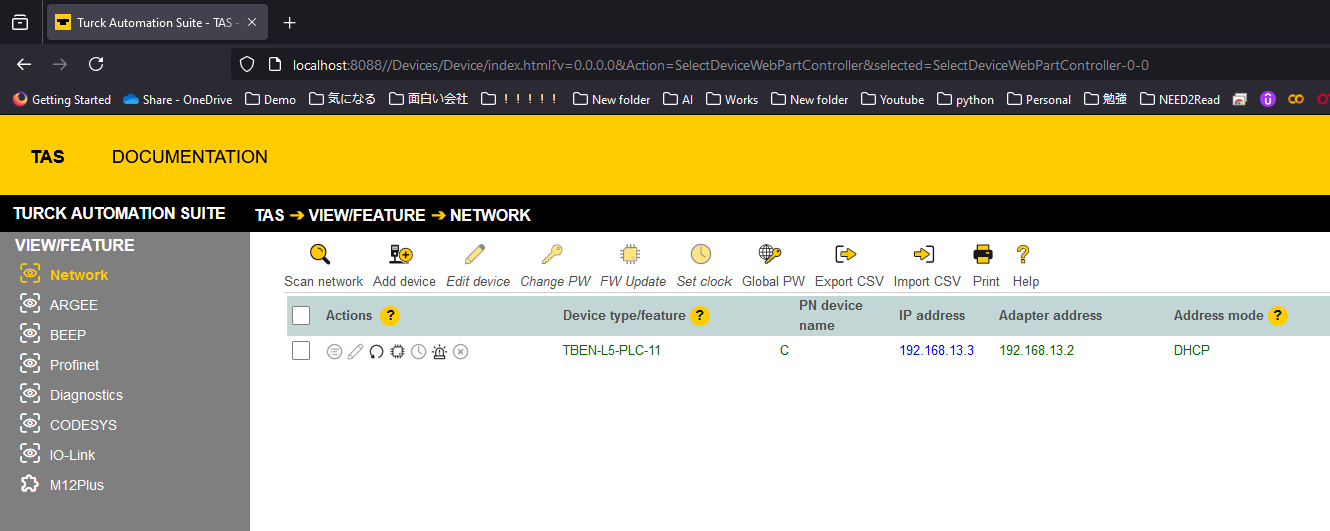This screenshot has height=531, width=1330.
Task: Open the python bookmarks folder
Action: pos(965,99)
